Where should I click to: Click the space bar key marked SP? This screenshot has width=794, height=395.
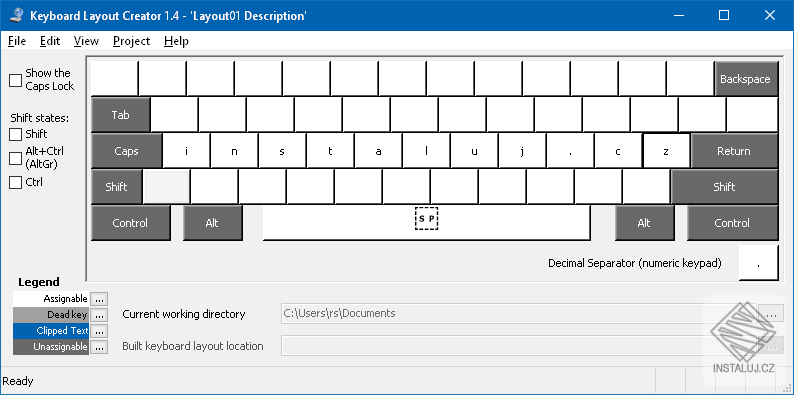(x=426, y=223)
